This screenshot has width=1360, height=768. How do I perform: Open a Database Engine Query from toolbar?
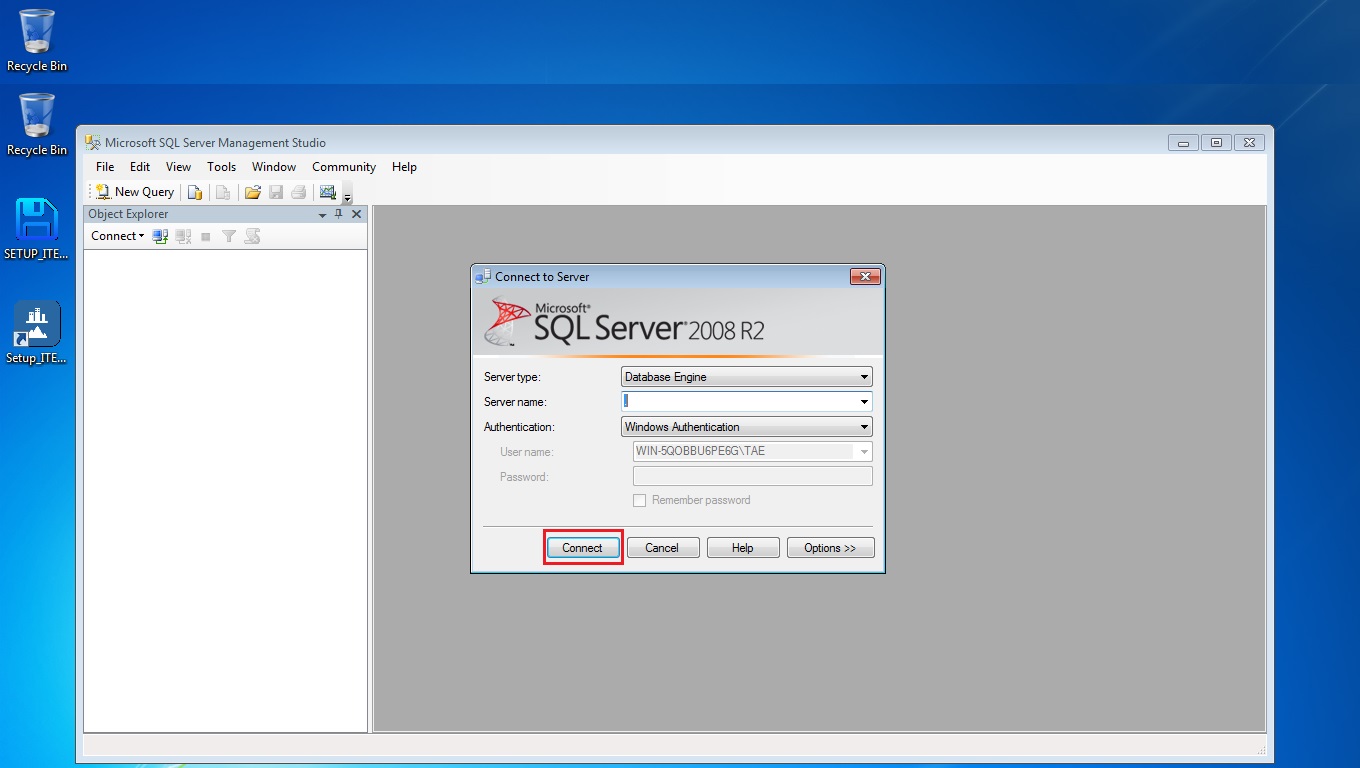(195, 192)
